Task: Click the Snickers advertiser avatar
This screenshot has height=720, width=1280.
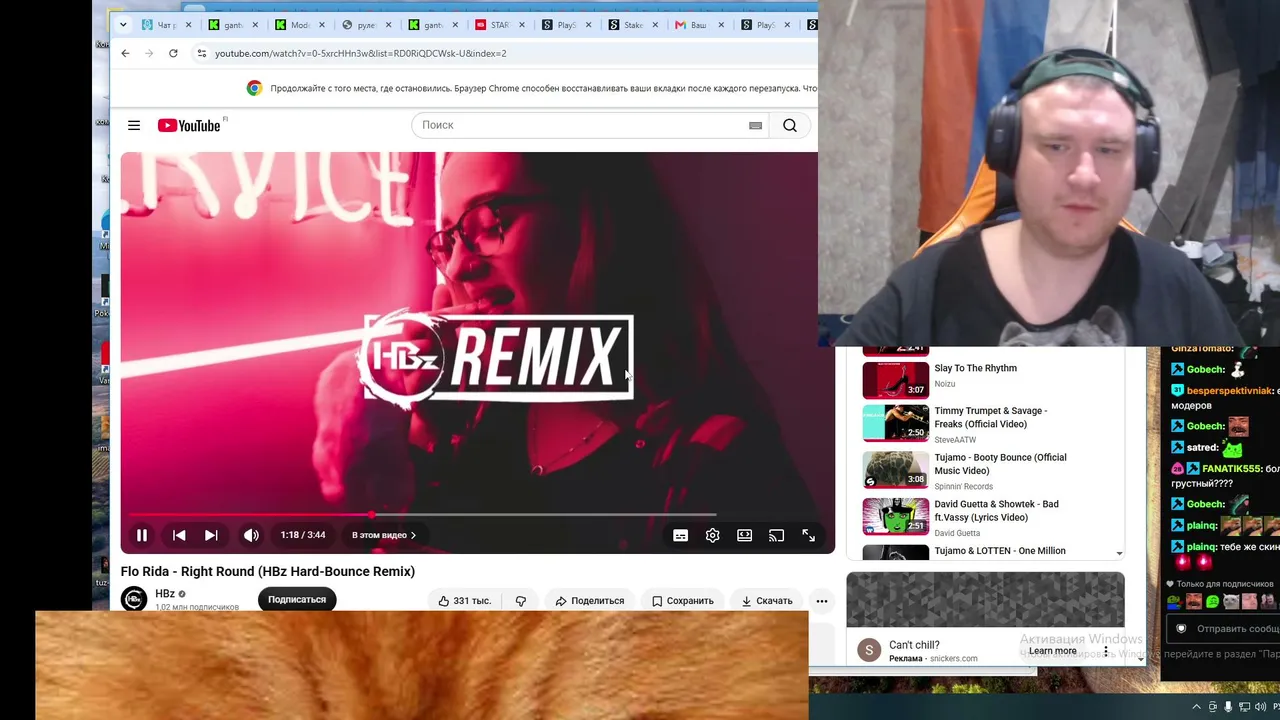Action: point(869,650)
